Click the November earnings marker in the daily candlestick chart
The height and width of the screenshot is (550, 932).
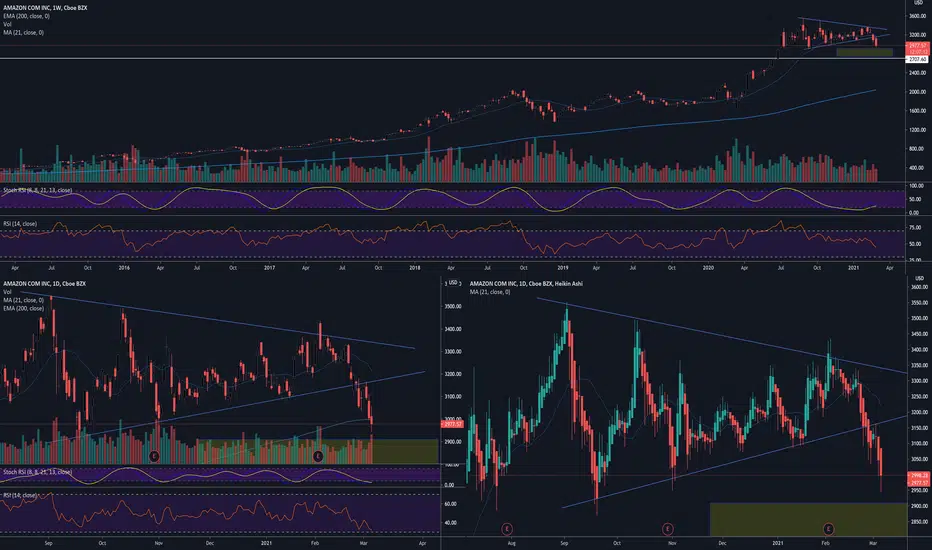(154, 456)
